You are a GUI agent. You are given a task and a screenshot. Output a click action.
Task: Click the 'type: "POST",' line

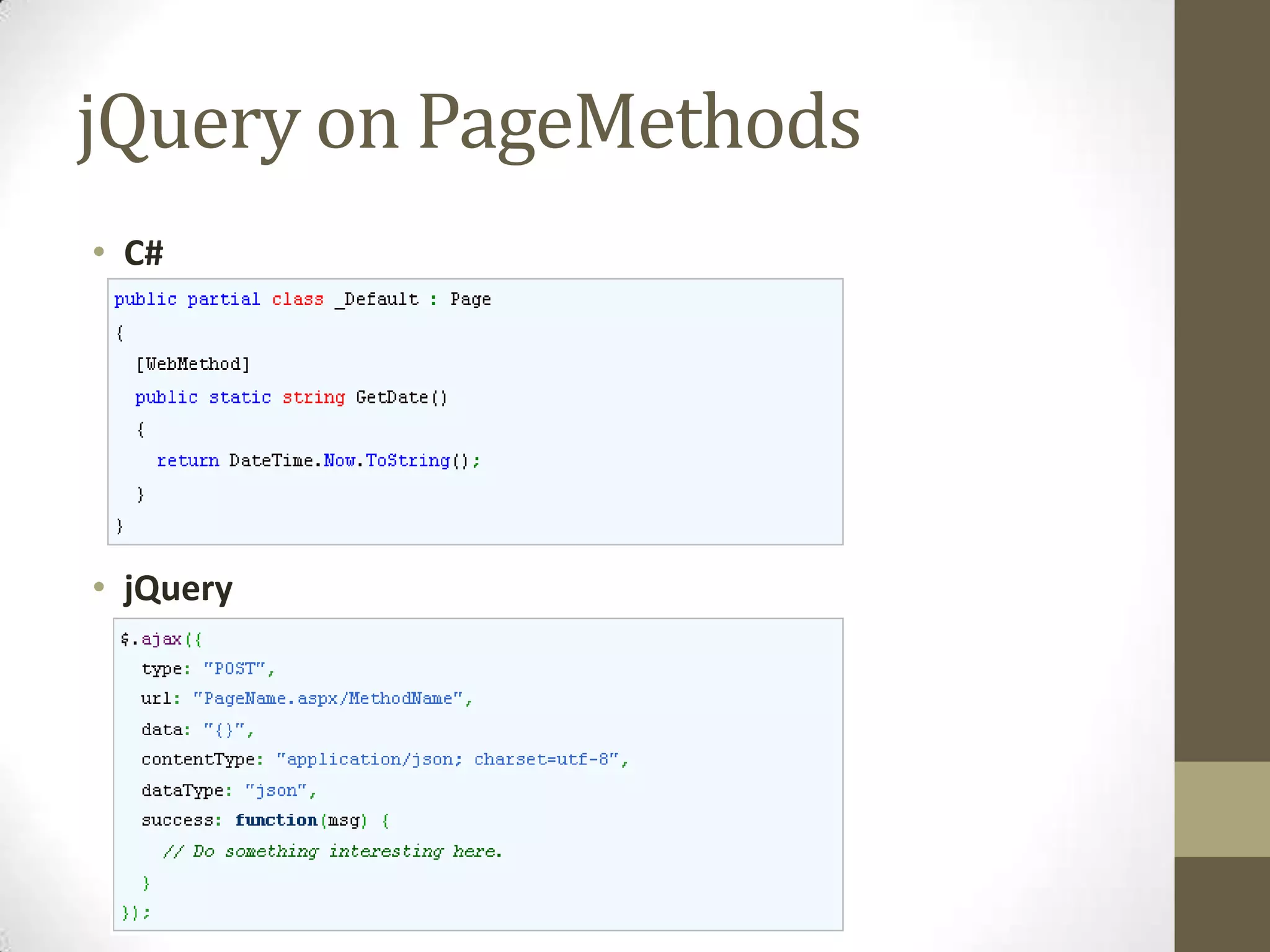click(208, 669)
